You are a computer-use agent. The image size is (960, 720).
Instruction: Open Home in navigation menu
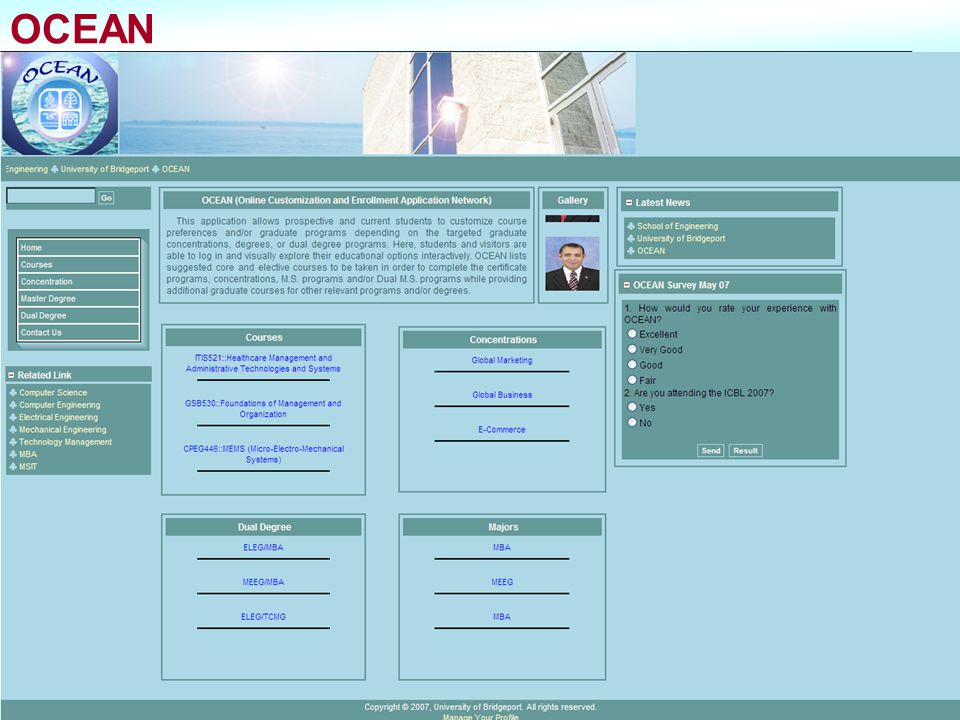(78, 247)
